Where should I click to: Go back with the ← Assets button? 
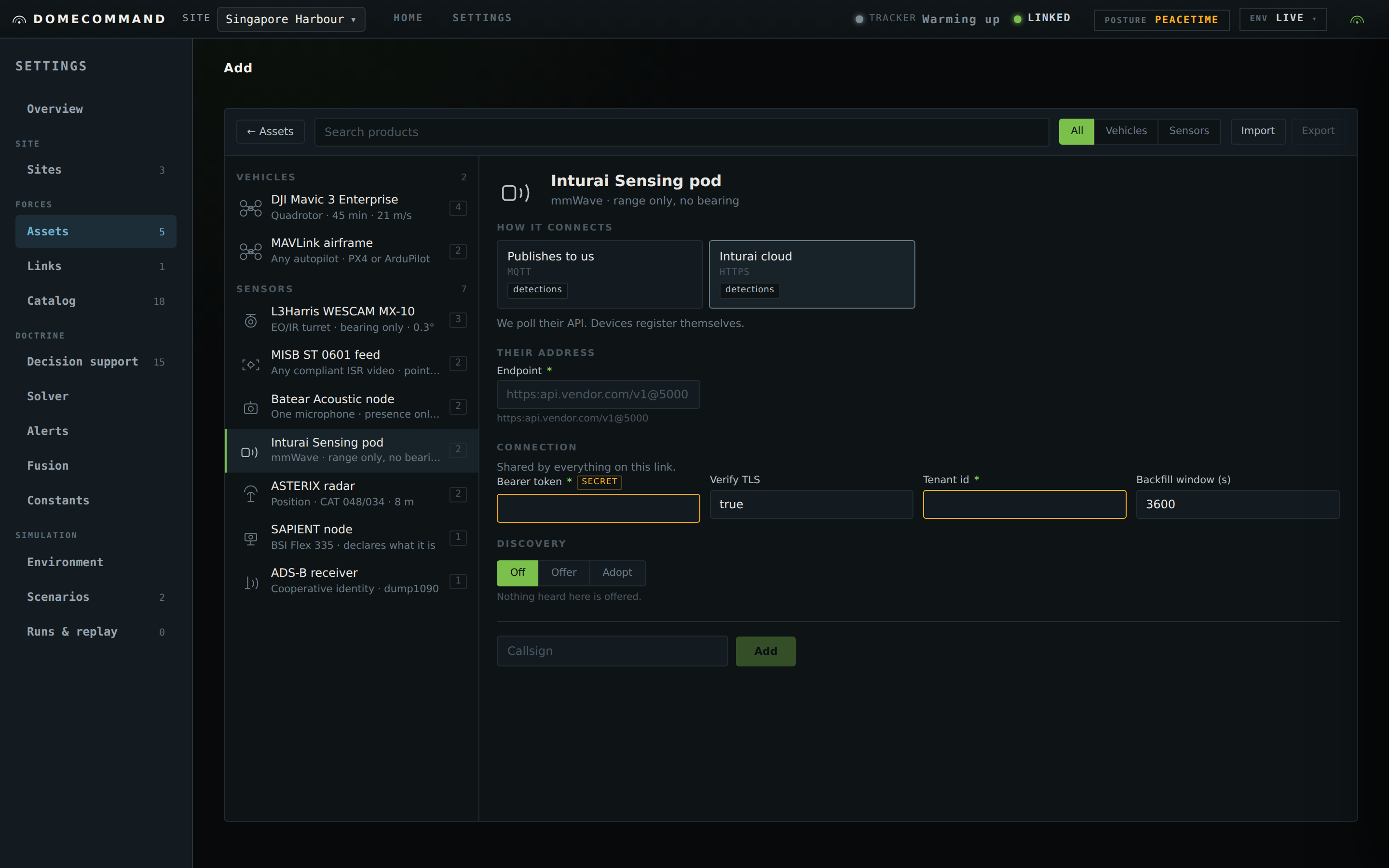point(271,132)
